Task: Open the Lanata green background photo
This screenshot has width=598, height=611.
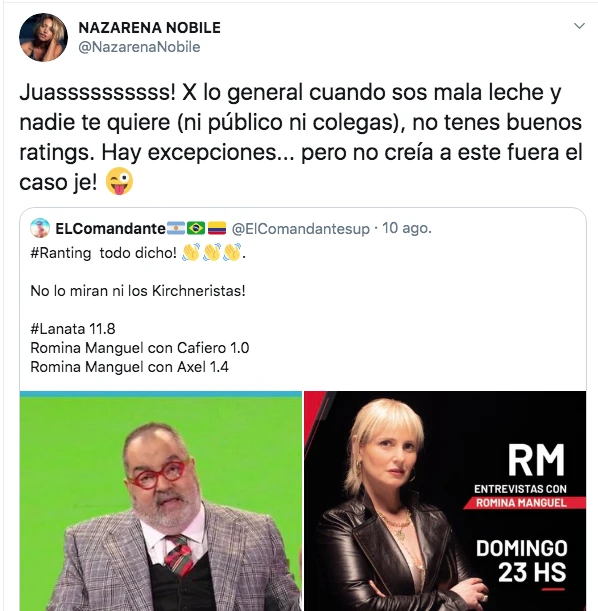Action: click(x=161, y=501)
